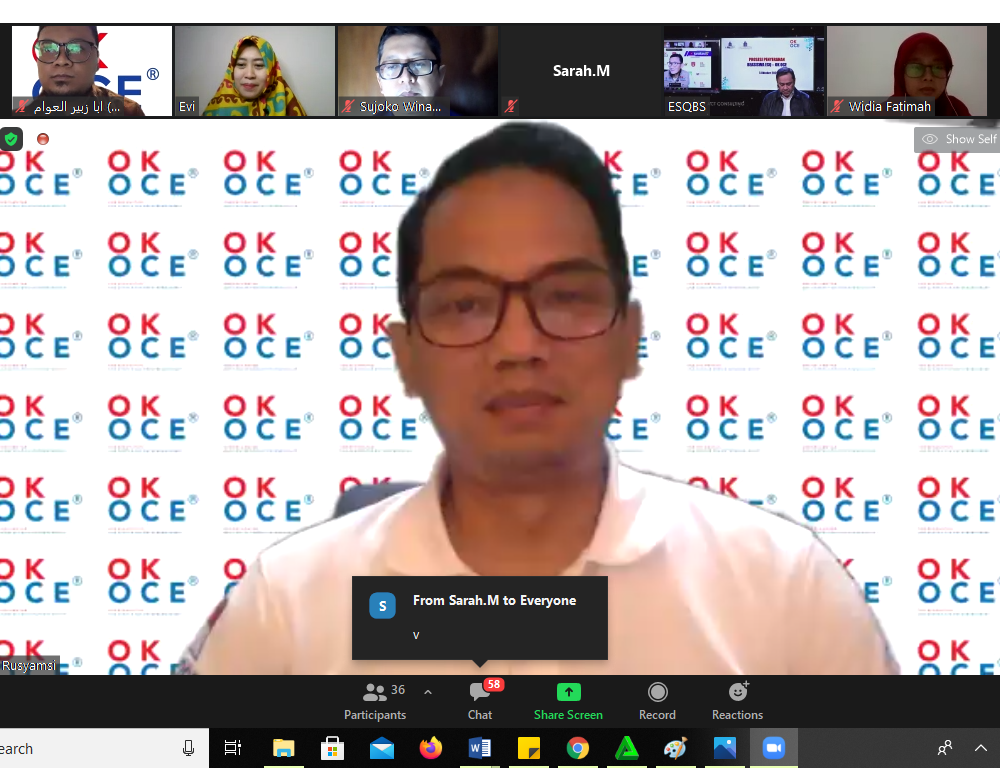
Task: Select Widia Fatimah's video thumbnail
Action: tap(907, 71)
